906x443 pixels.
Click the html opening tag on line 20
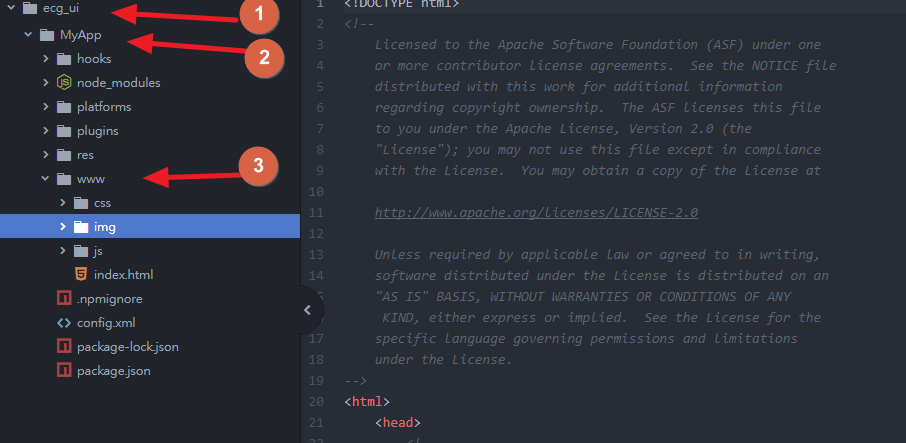click(367, 401)
